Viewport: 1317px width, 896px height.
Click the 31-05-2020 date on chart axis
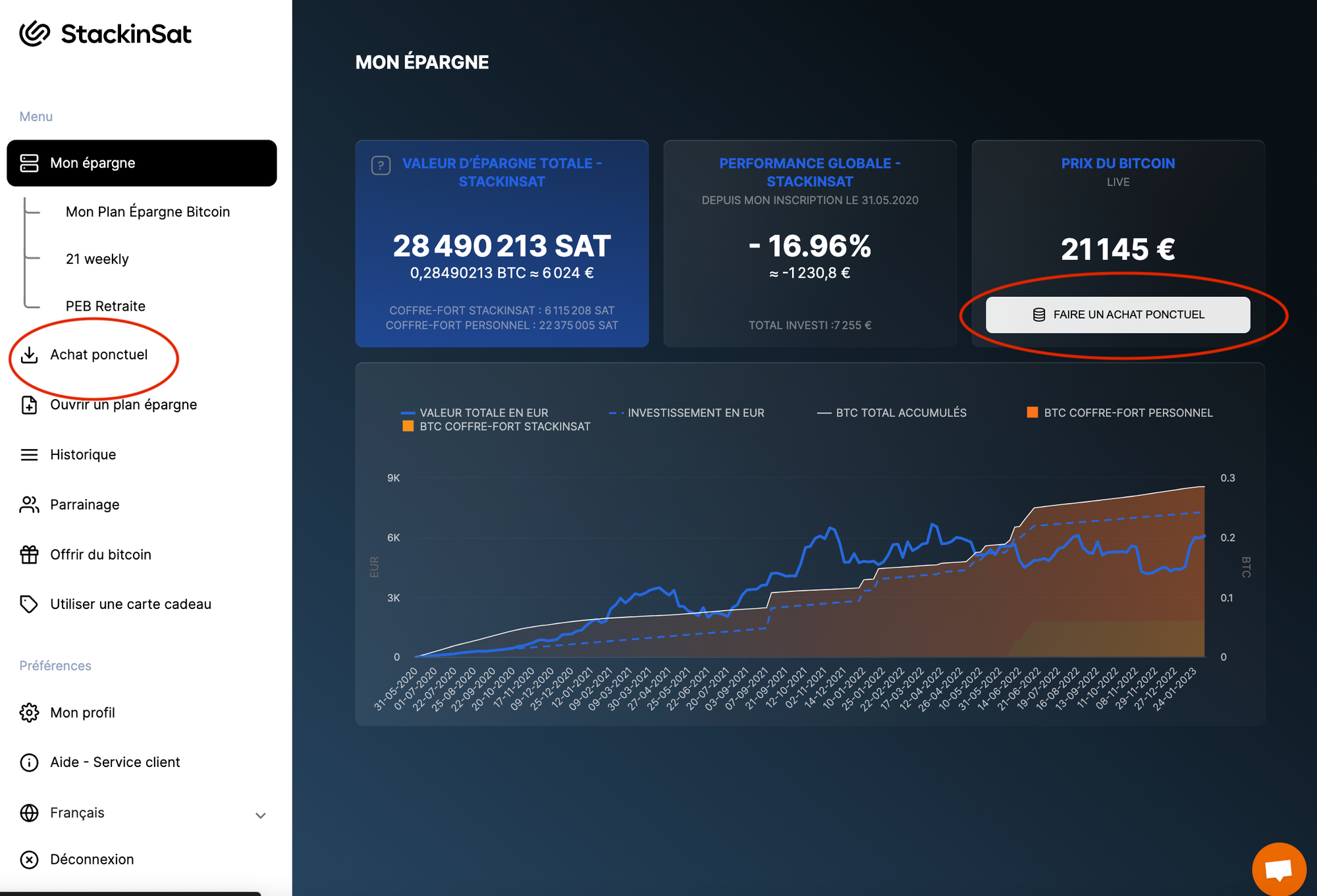point(397,689)
